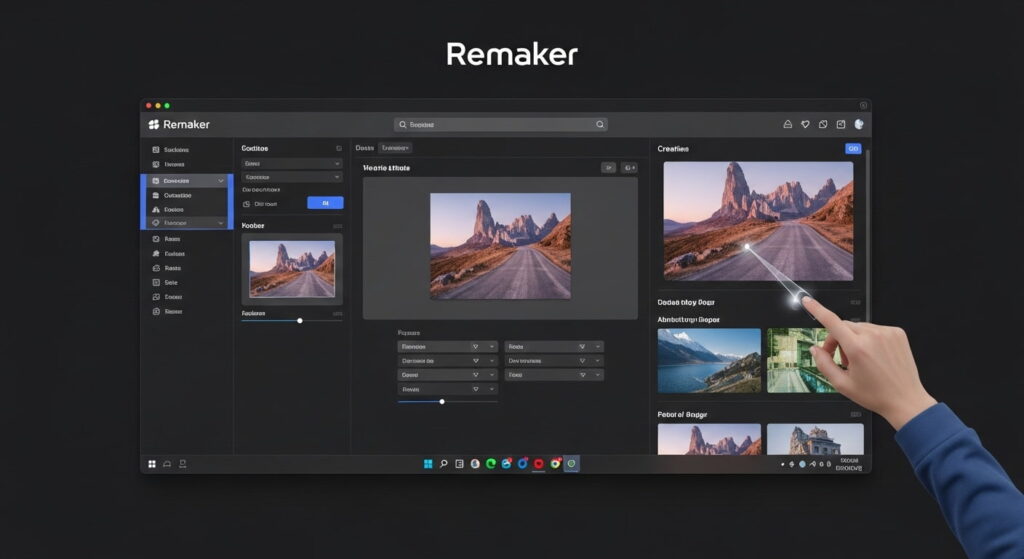Switch to the "Dosss" tab above the canvas
Screen dimensions: 1024x559
[364, 148]
